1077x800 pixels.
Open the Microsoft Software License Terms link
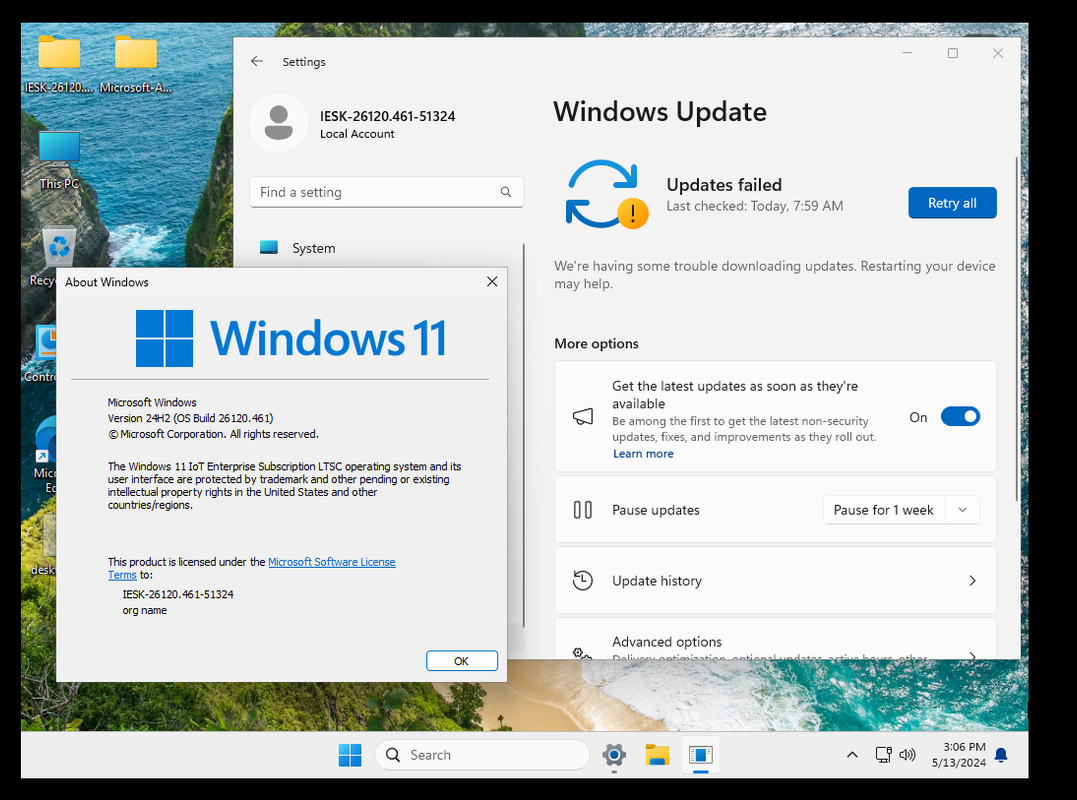point(331,562)
